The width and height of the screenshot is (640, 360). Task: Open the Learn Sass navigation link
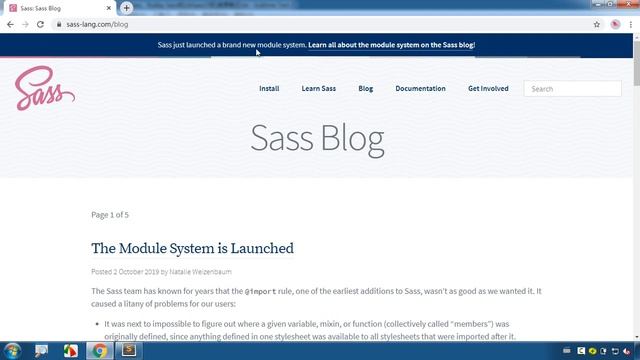tap(319, 89)
